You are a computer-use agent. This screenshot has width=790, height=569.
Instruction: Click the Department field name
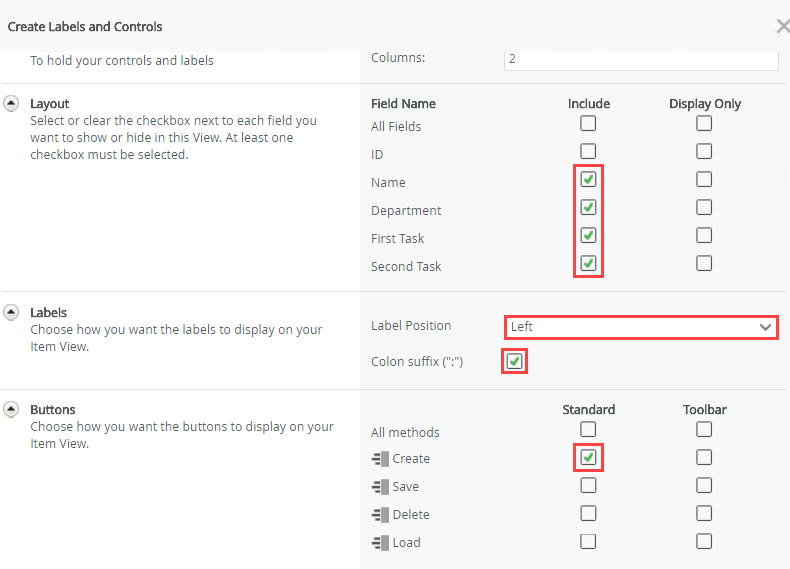tap(406, 211)
